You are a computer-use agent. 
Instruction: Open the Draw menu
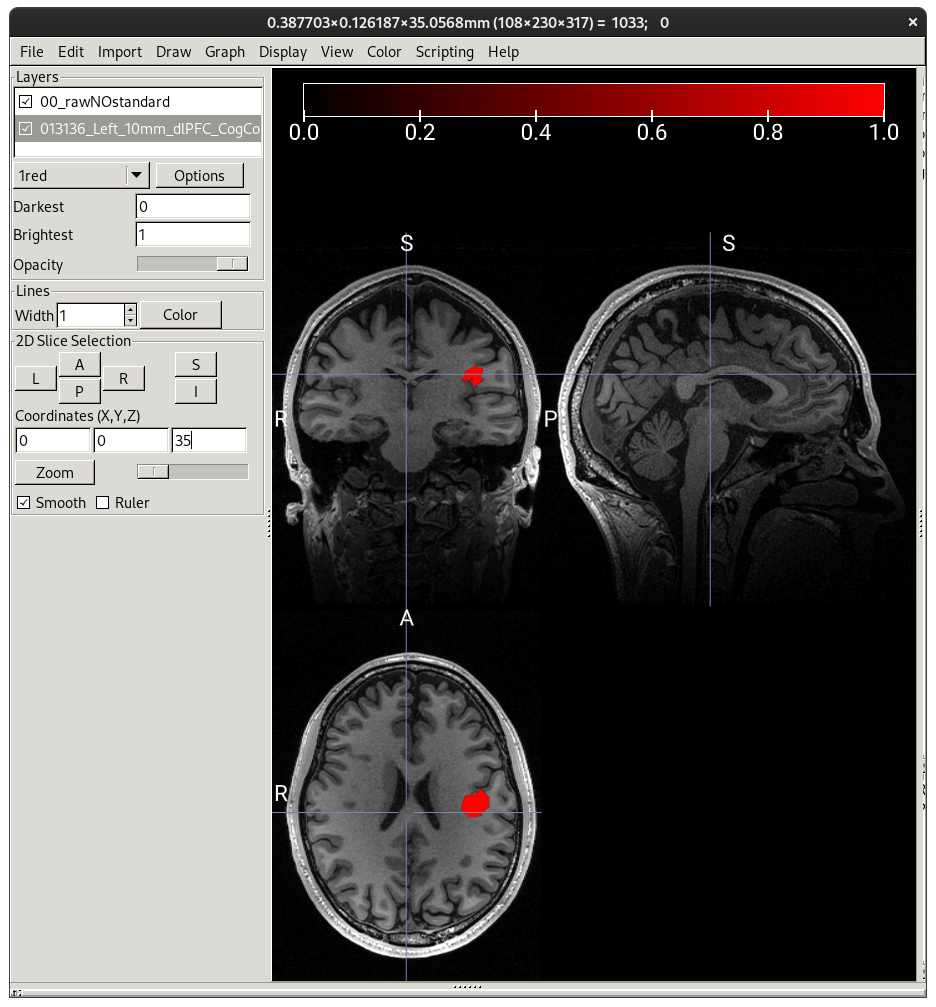pos(173,52)
